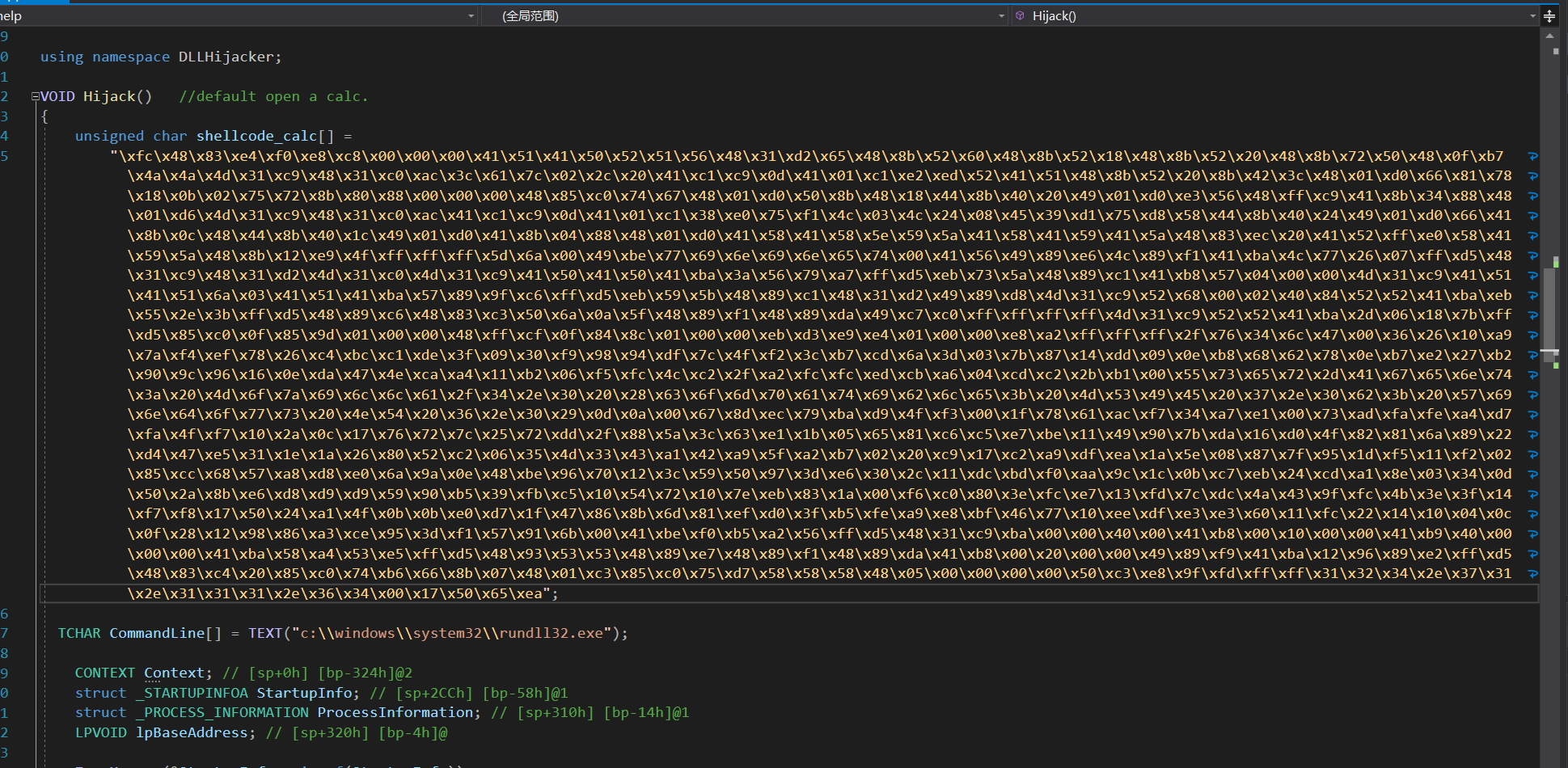
Task: Click the "unsigned char" type keywords
Action: click(131, 136)
